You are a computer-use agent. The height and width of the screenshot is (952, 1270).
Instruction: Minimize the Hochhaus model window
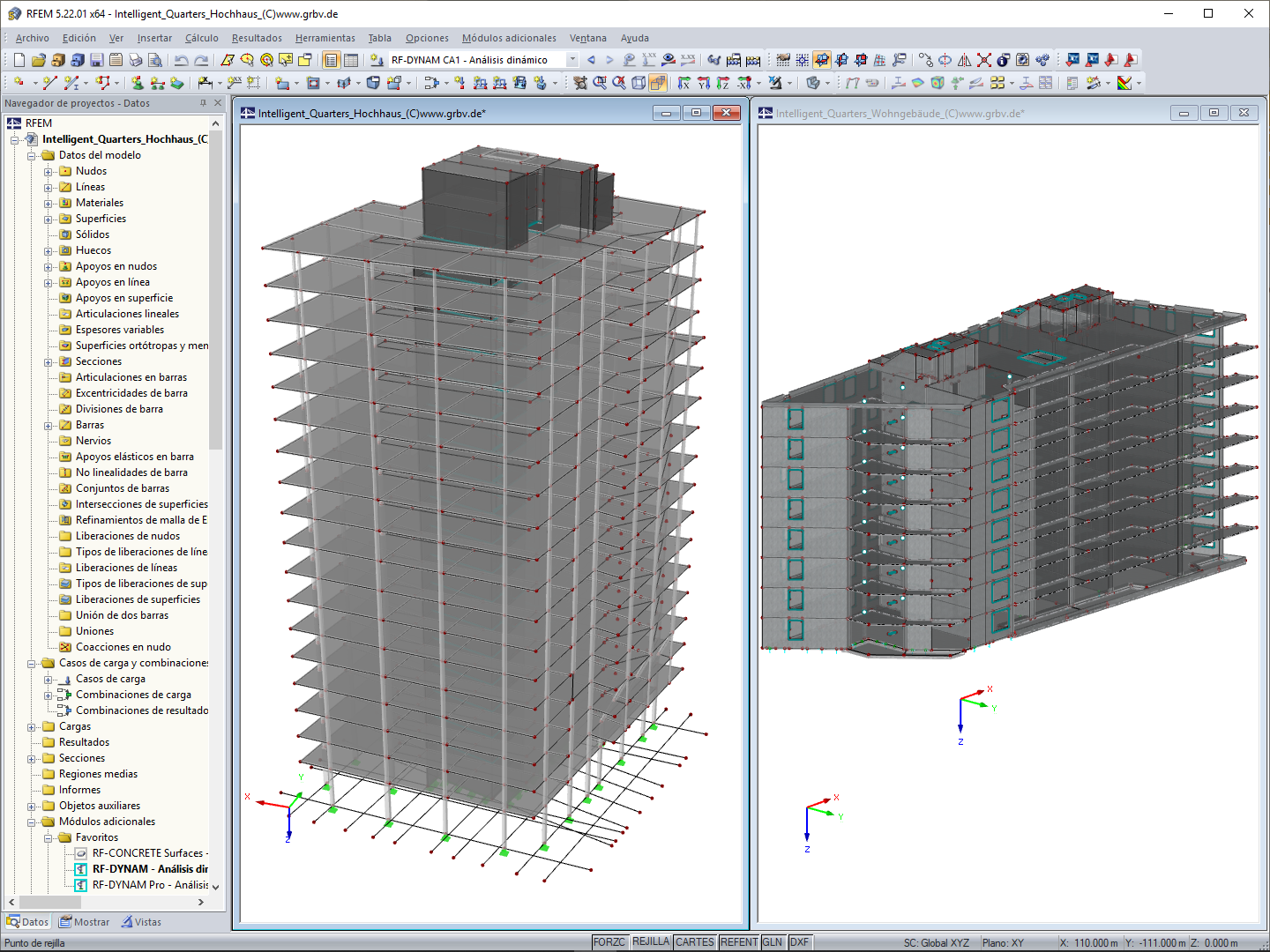click(x=666, y=113)
